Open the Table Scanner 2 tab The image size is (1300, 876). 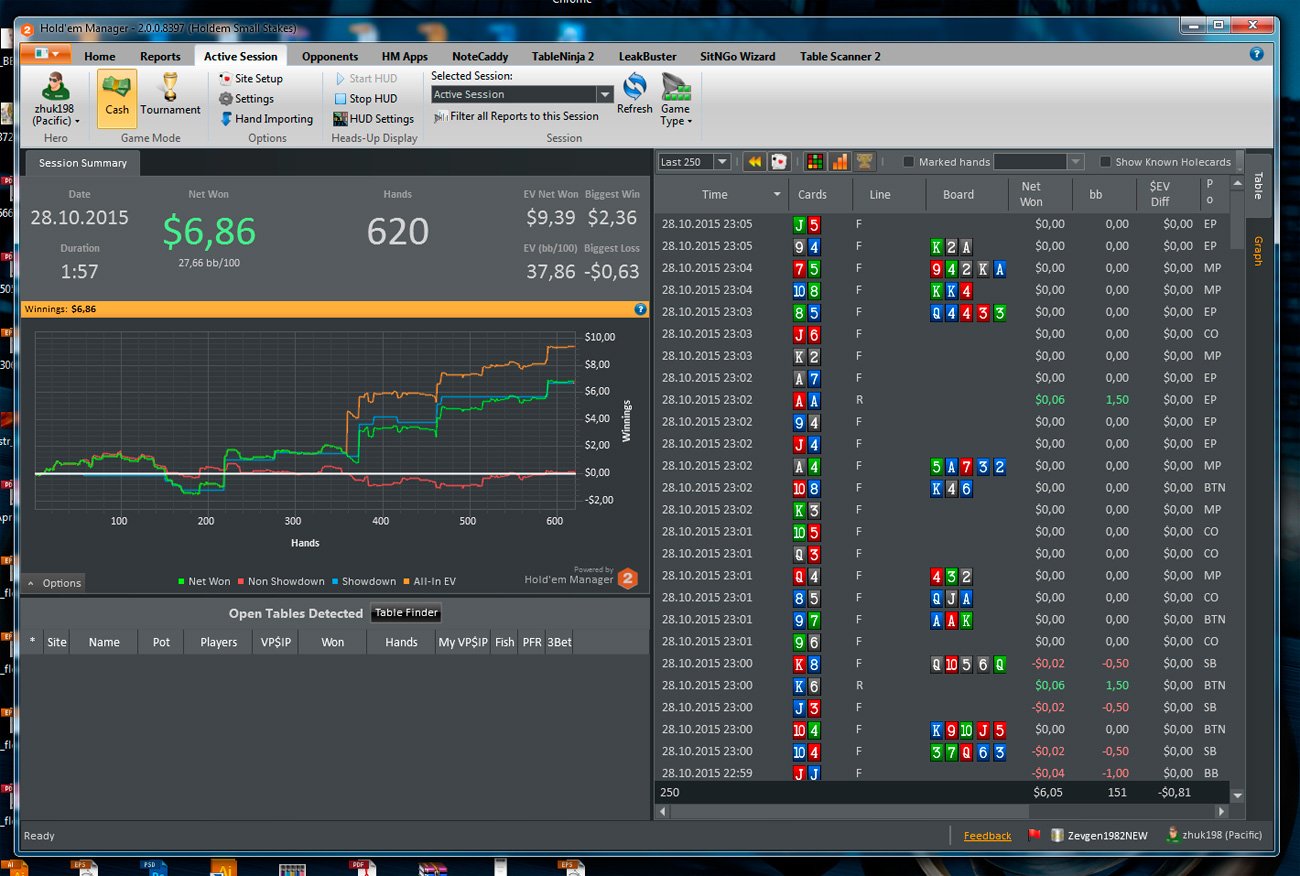point(840,56)
